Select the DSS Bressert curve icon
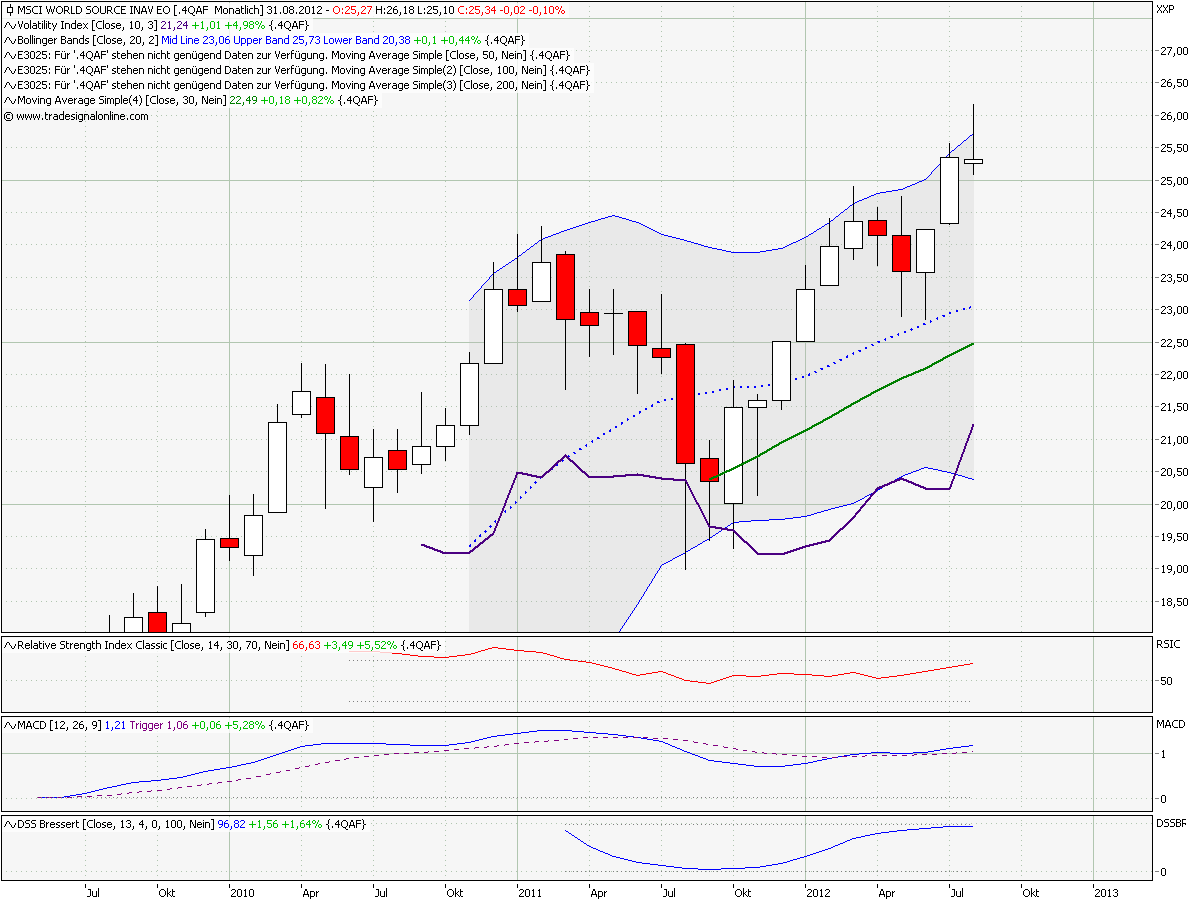The image size is (1200, 900). click(x=10, y=824)
